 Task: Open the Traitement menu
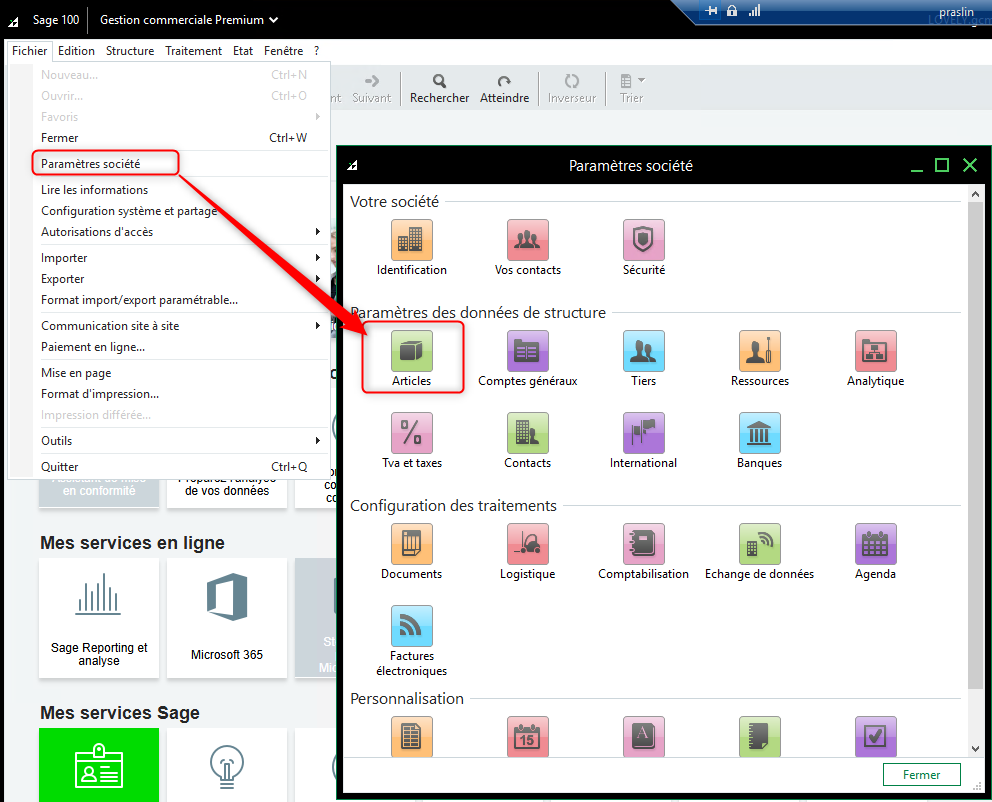tap(194, 51)
